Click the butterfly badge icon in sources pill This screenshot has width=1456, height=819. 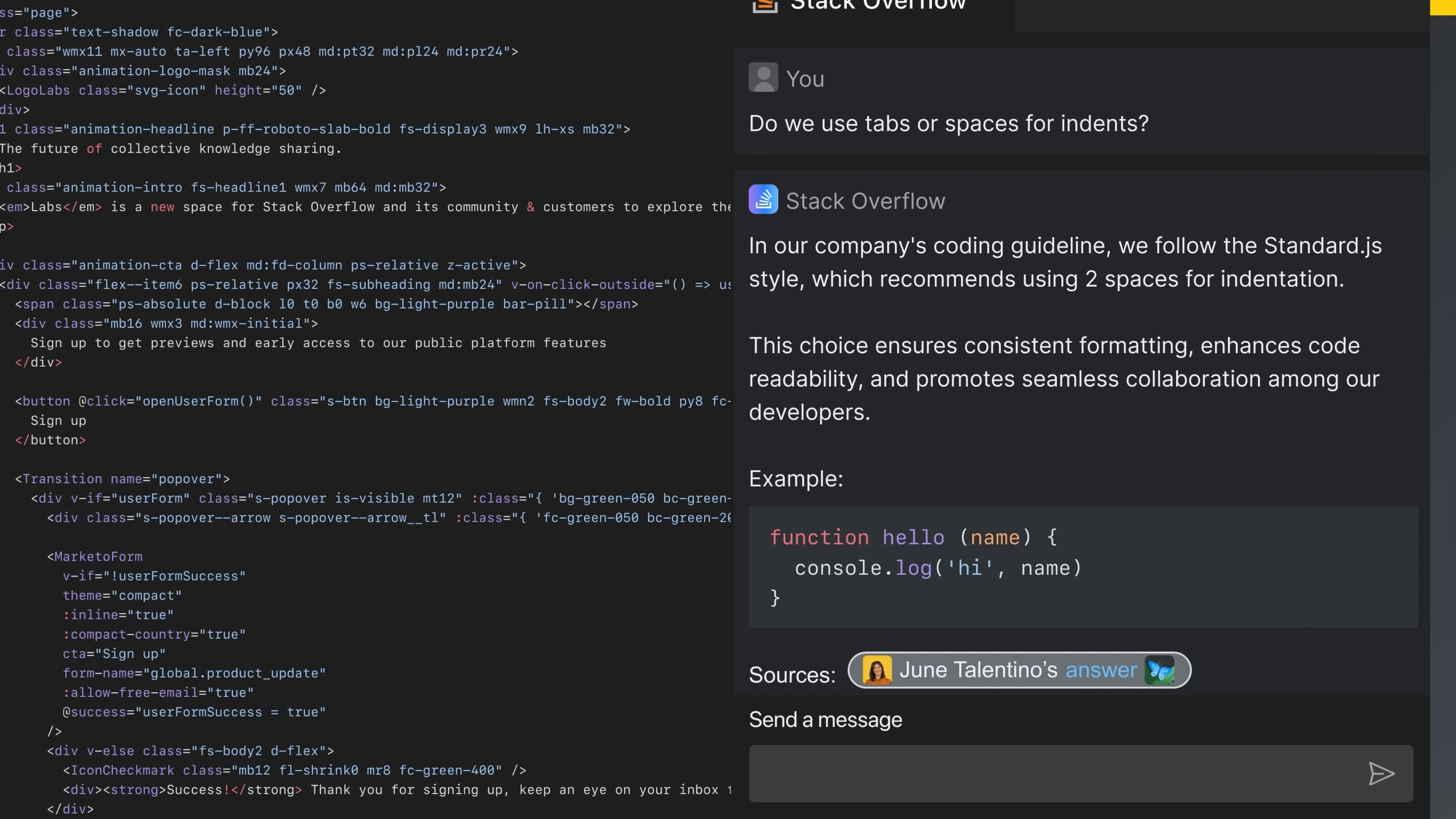1159,670
